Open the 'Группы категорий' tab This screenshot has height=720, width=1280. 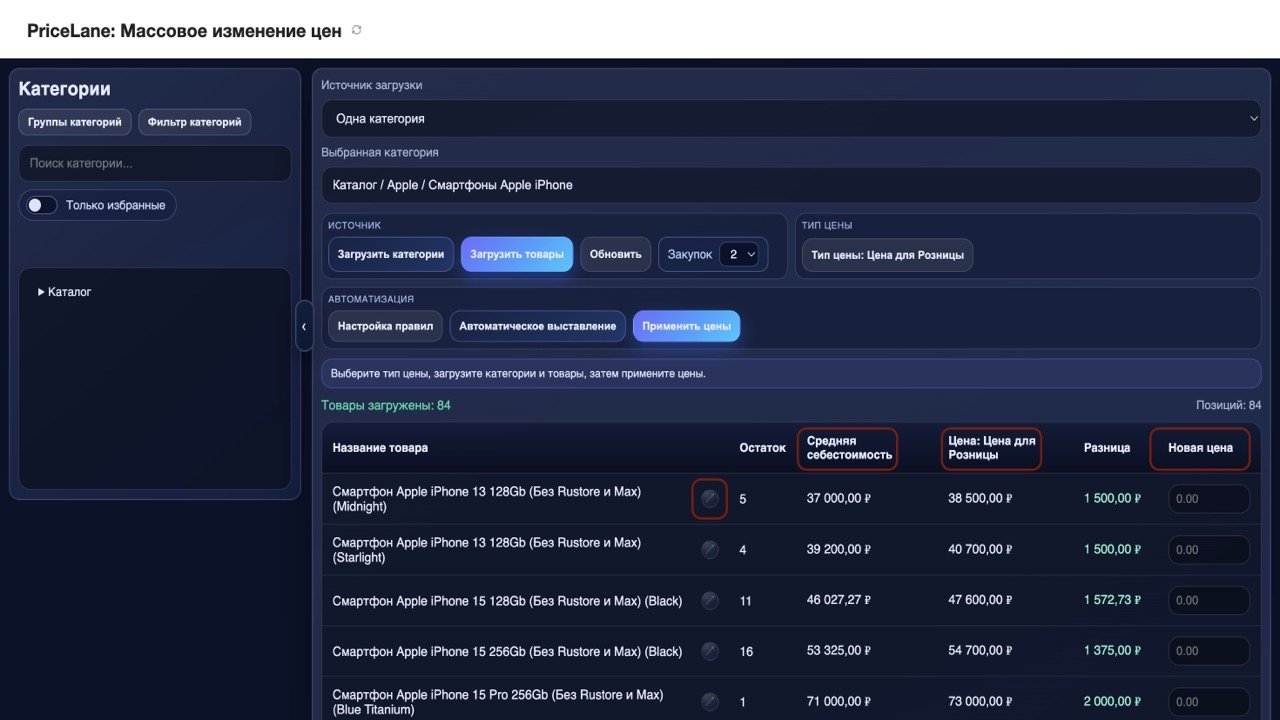coord(75,122)
